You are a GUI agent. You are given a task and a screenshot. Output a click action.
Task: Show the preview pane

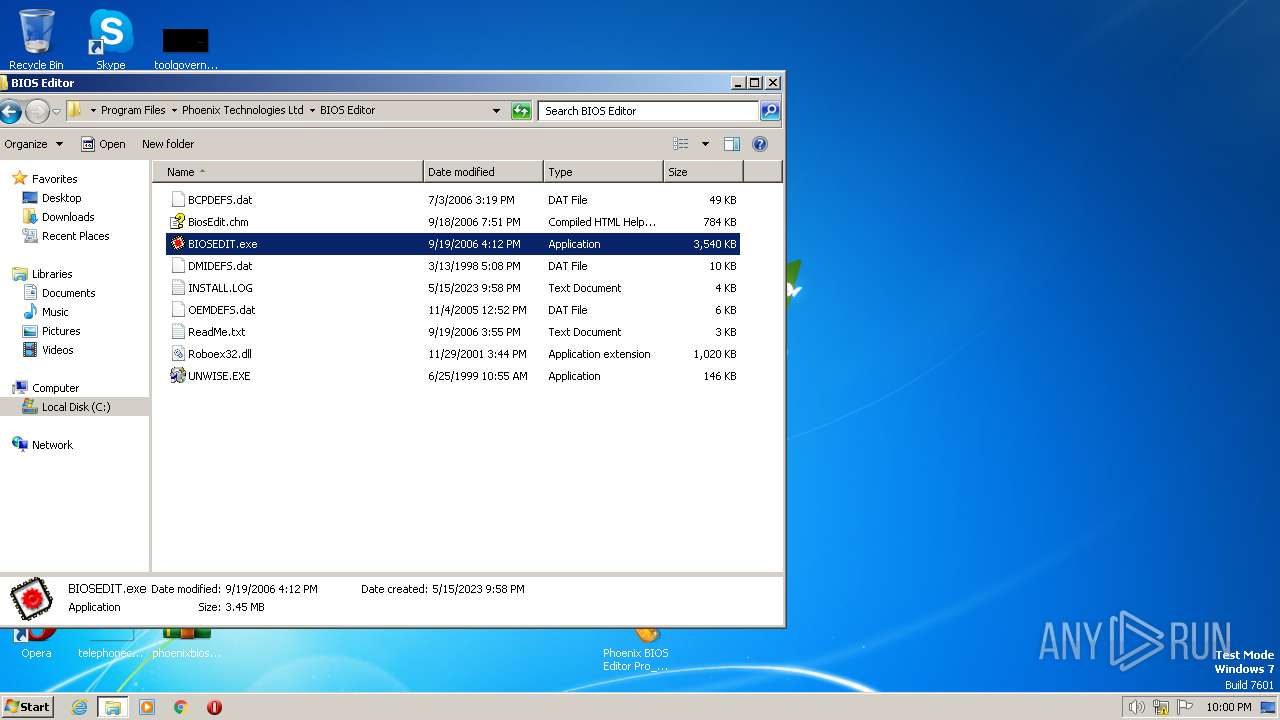tap(732, 144)
